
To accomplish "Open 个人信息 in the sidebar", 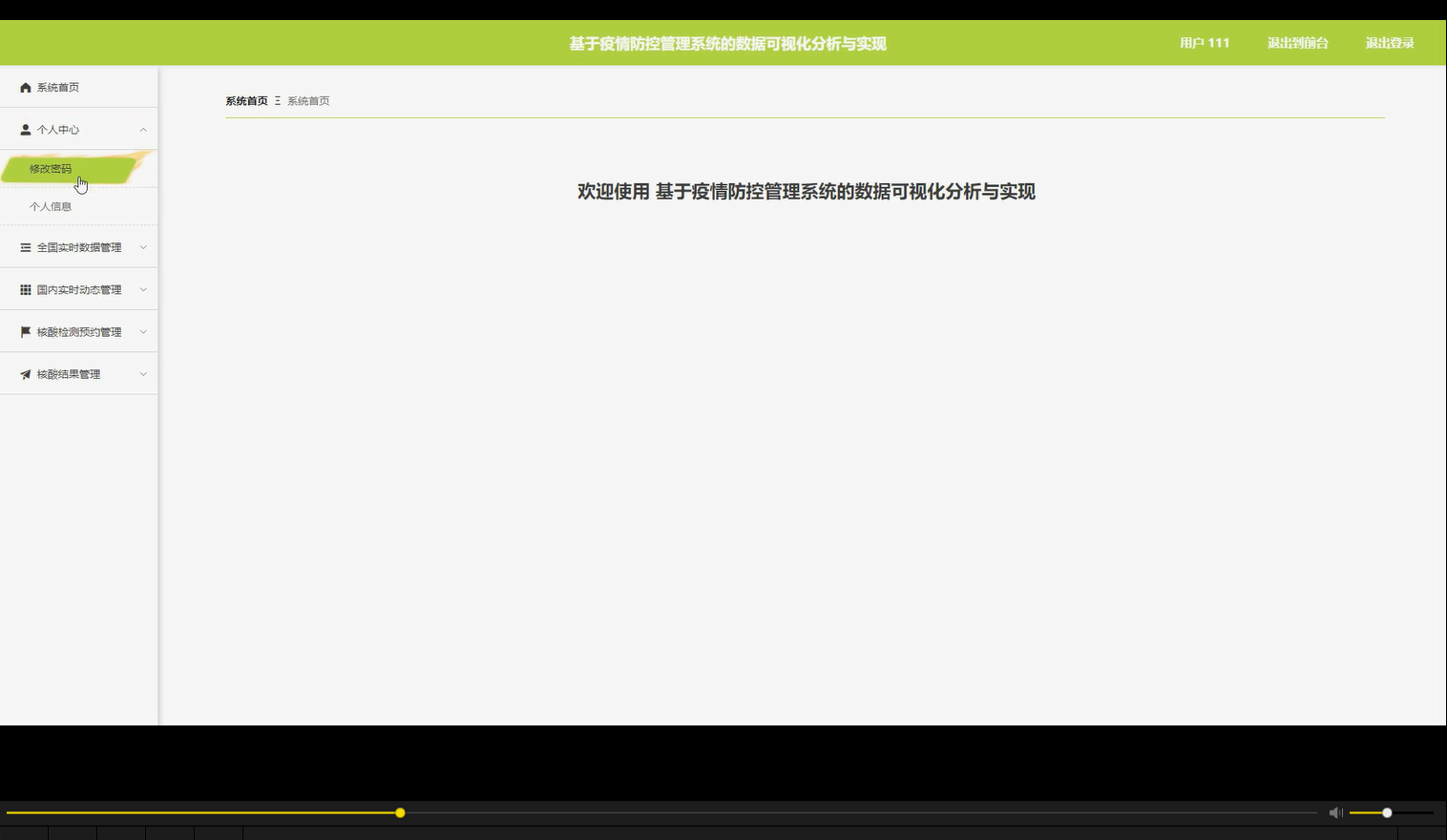I will click(x=51, y=206).
